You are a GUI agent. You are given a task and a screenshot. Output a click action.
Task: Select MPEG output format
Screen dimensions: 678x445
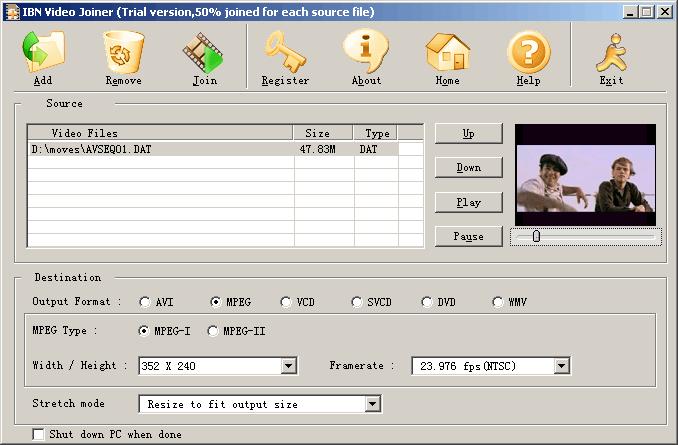coord(216,302)
